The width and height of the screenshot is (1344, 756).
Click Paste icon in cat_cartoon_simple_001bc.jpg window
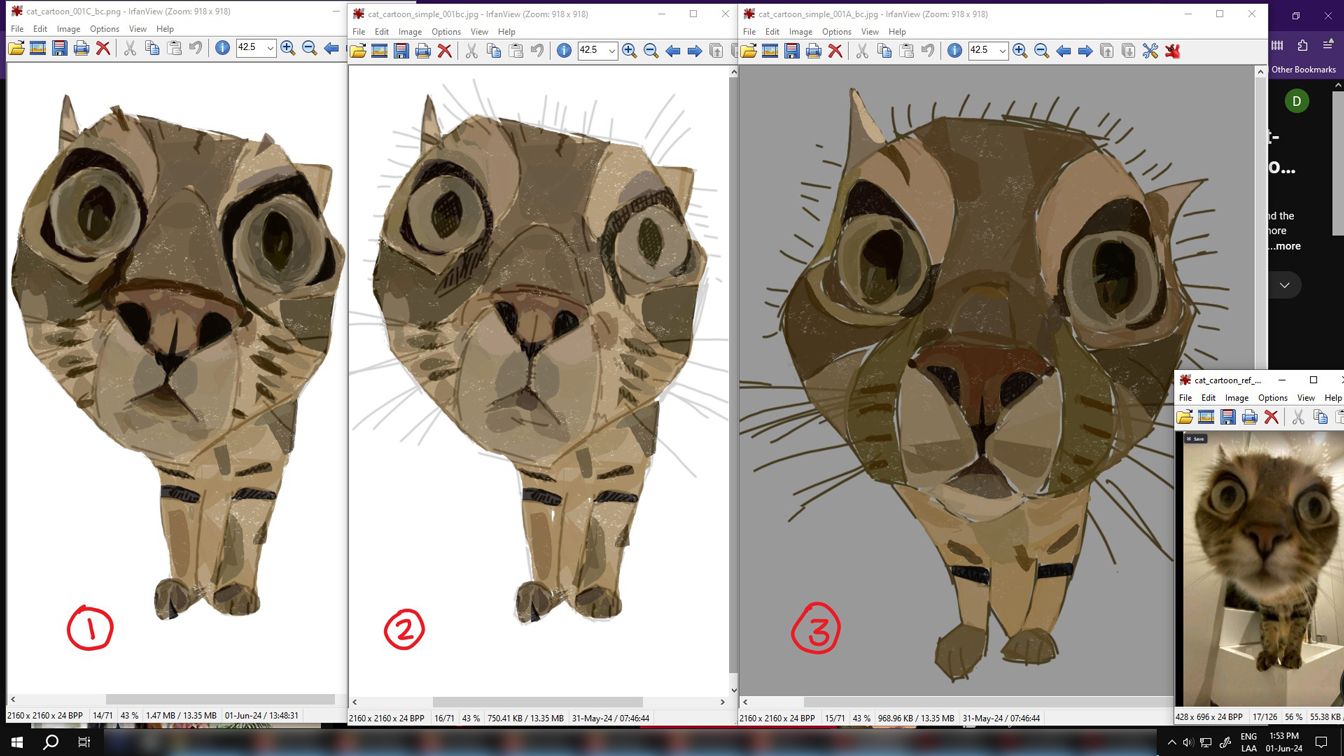pyautogui.click(x=516, y=51)
